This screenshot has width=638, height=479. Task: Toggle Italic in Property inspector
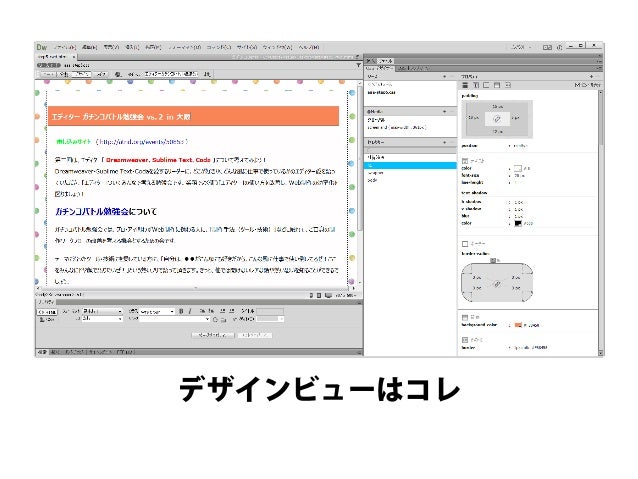pos(190,311)
